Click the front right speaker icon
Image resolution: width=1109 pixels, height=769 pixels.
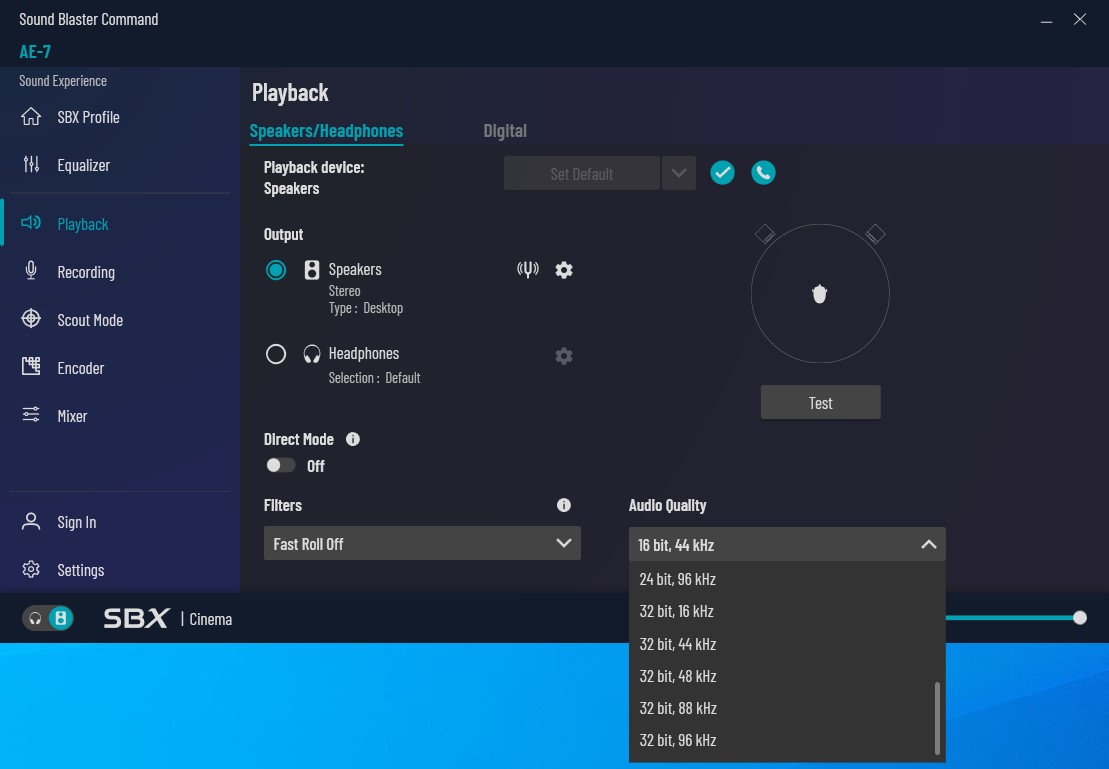[875, 234]
